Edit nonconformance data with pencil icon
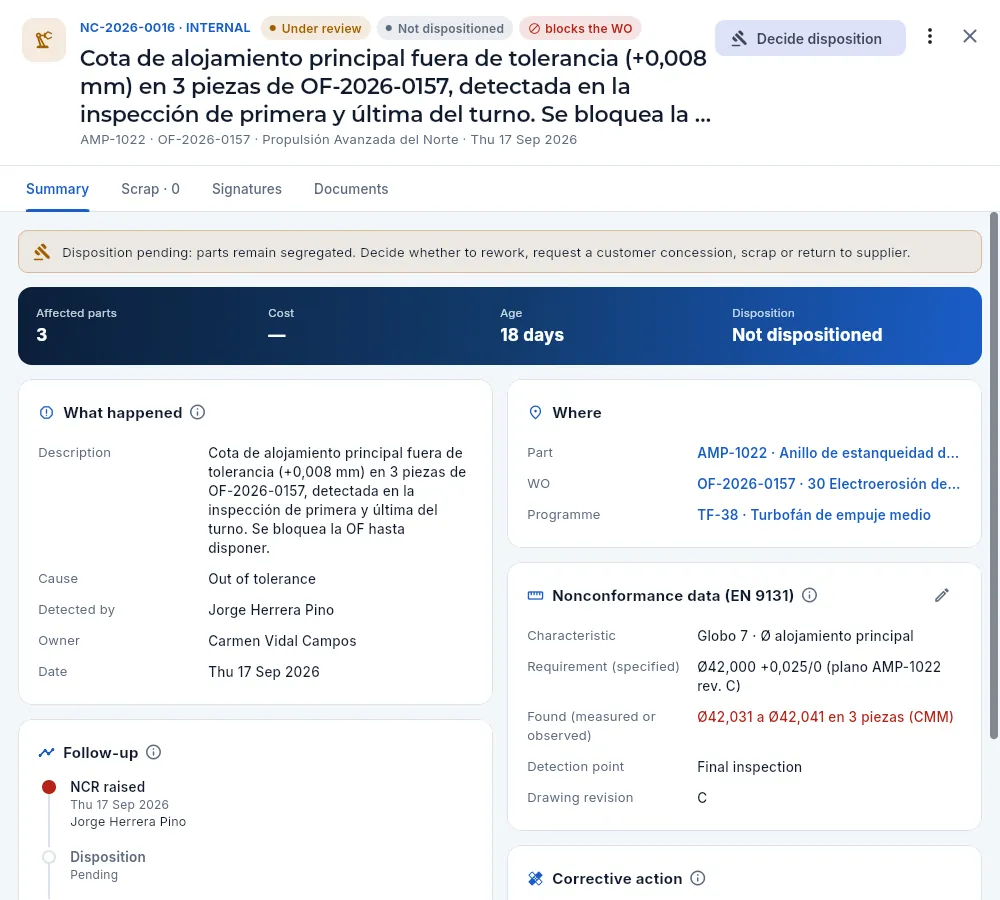 [942, 595]
